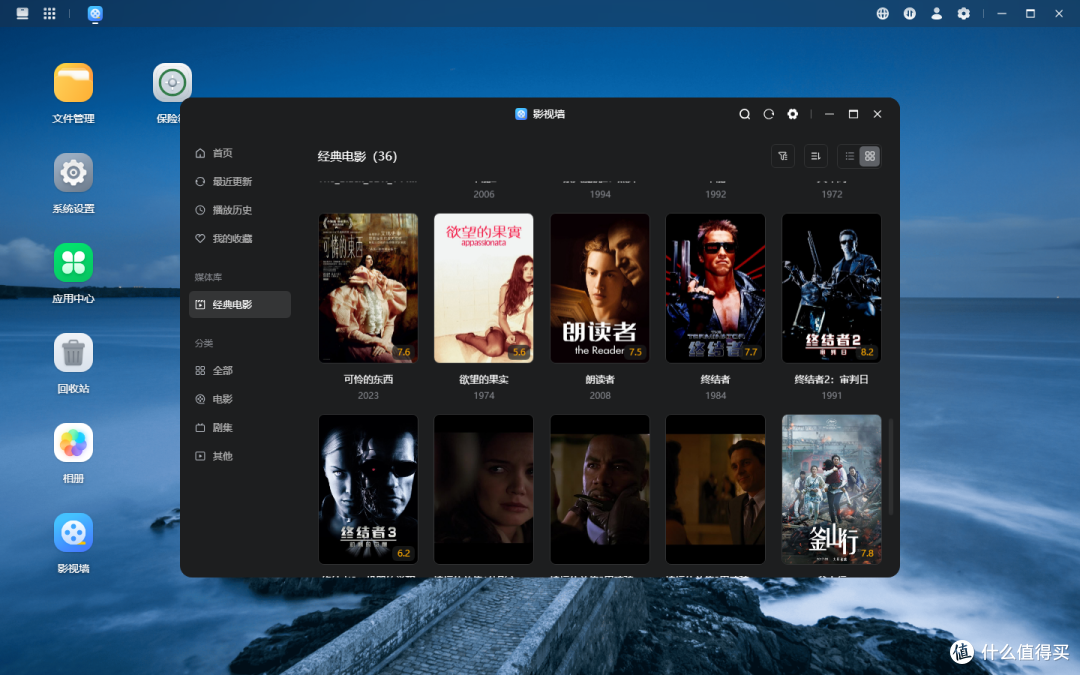This screenshot has width=1080, height=675.
Task: Click the 影视墙 running-app icon in top bar
Action: coord(95,14)
